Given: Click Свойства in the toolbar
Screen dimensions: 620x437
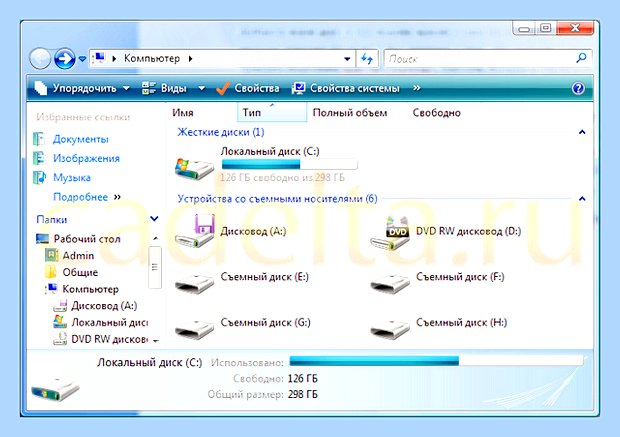Looking at the screenshot, I should (x=248, y=88).
